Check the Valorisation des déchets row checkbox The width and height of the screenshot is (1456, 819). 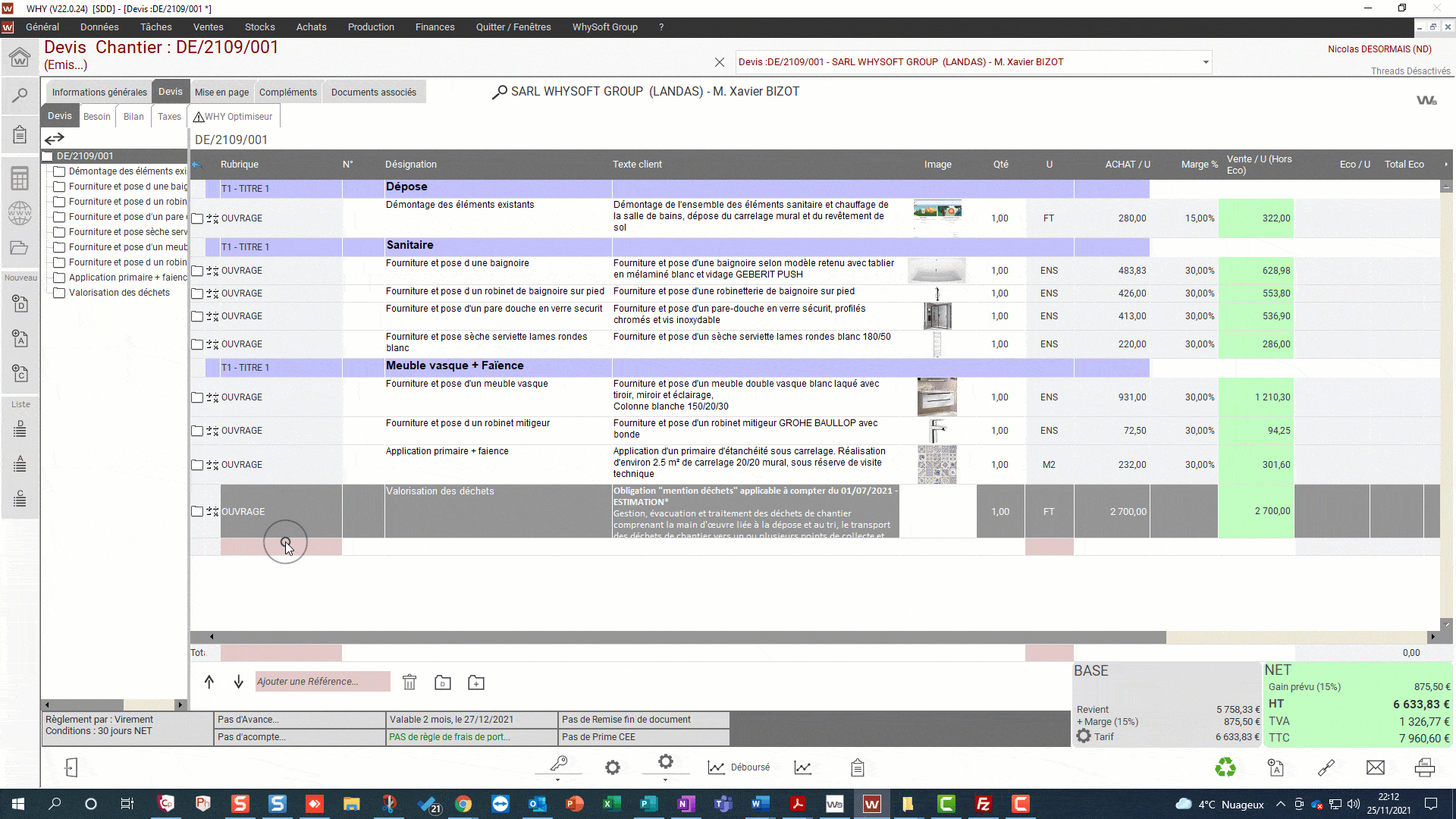click(x=197, y=512)
